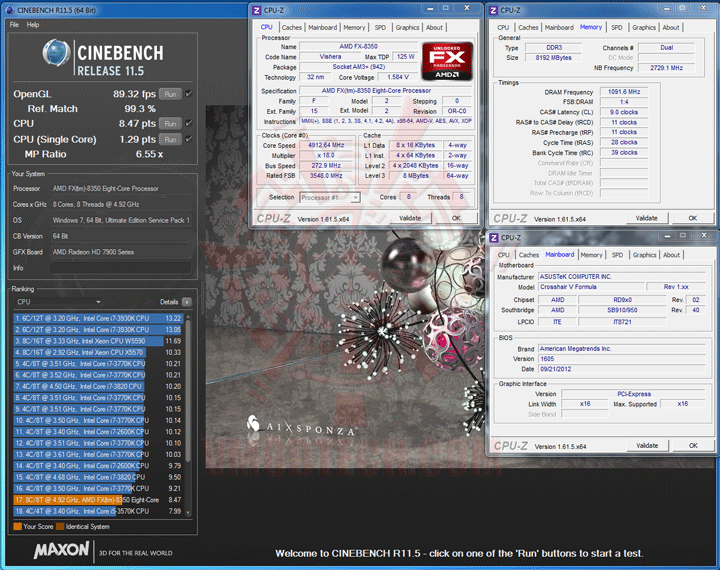Click Validate in Mainboard CPU-Z window

coord(647,446)
